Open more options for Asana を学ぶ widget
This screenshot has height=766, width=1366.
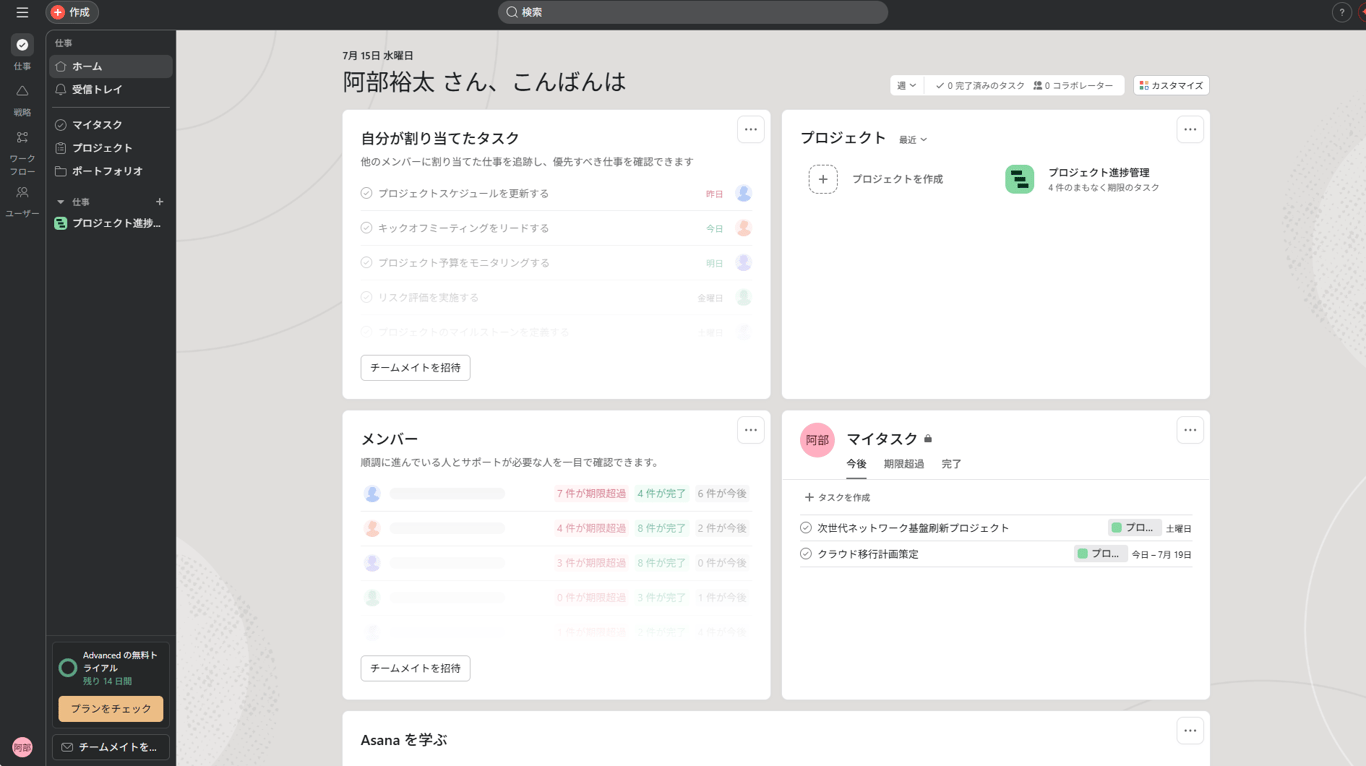(1190, 731)
